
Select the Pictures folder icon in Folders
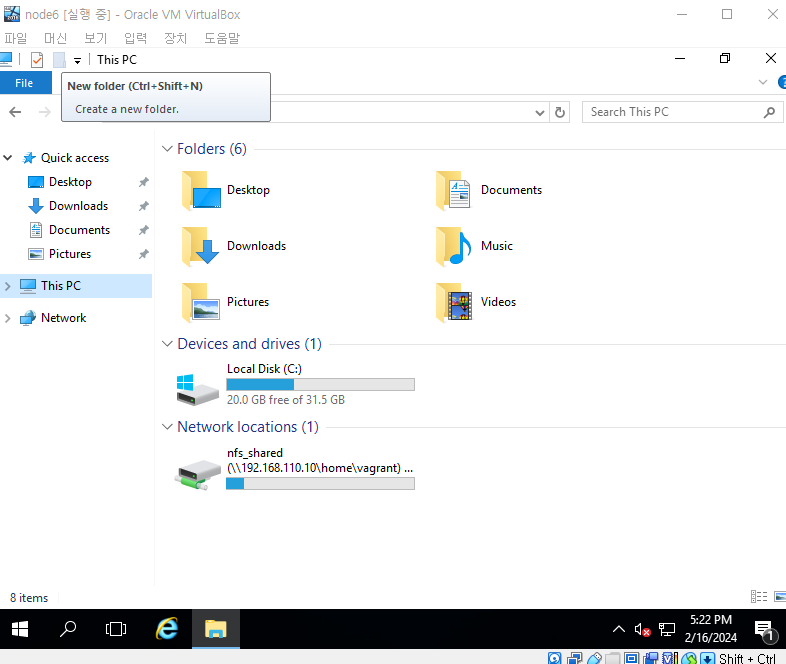(x=201, y=302)
